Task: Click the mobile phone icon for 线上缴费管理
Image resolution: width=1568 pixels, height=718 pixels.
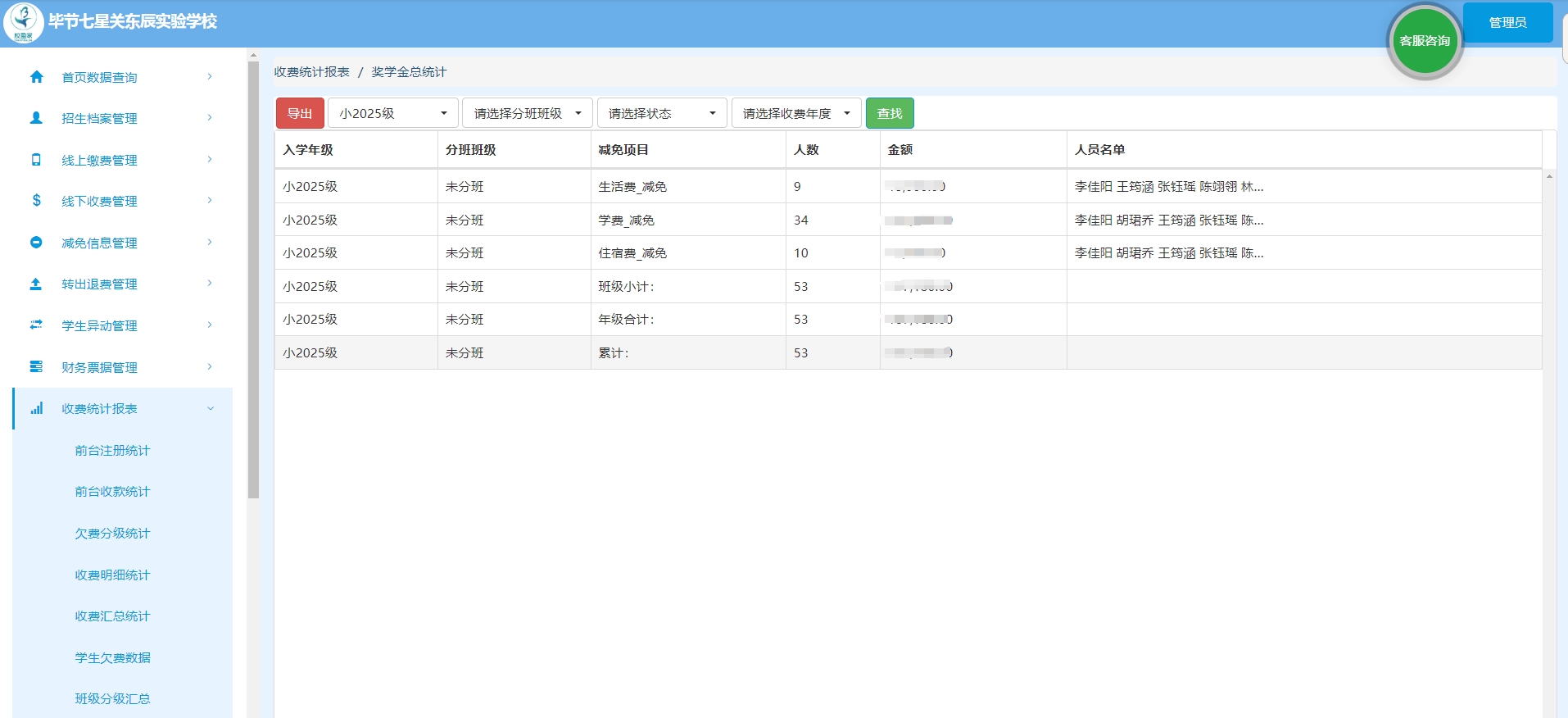Action: pyautogui.click(x=36, y=160)
